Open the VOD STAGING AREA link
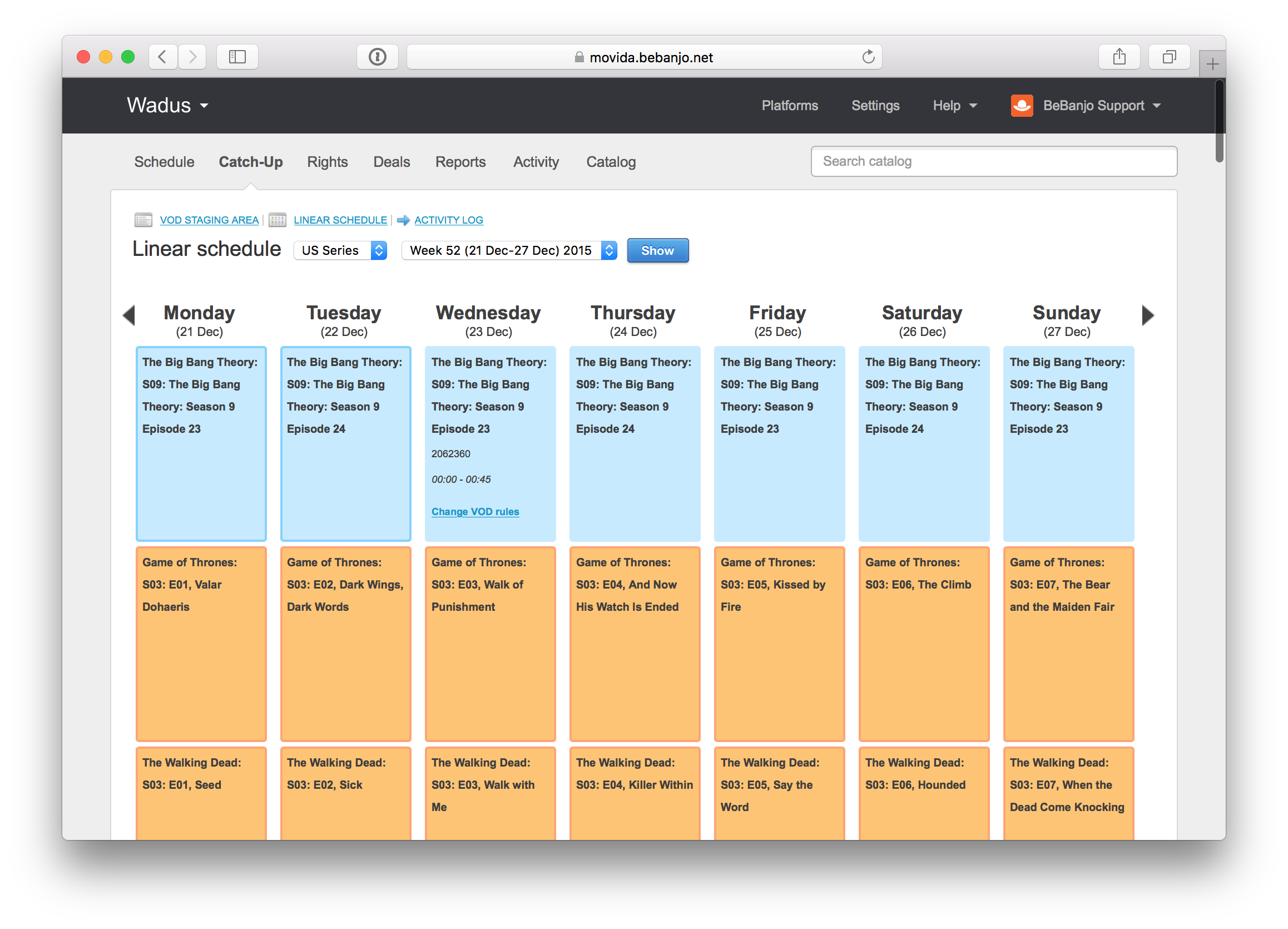 coord(209,220)
